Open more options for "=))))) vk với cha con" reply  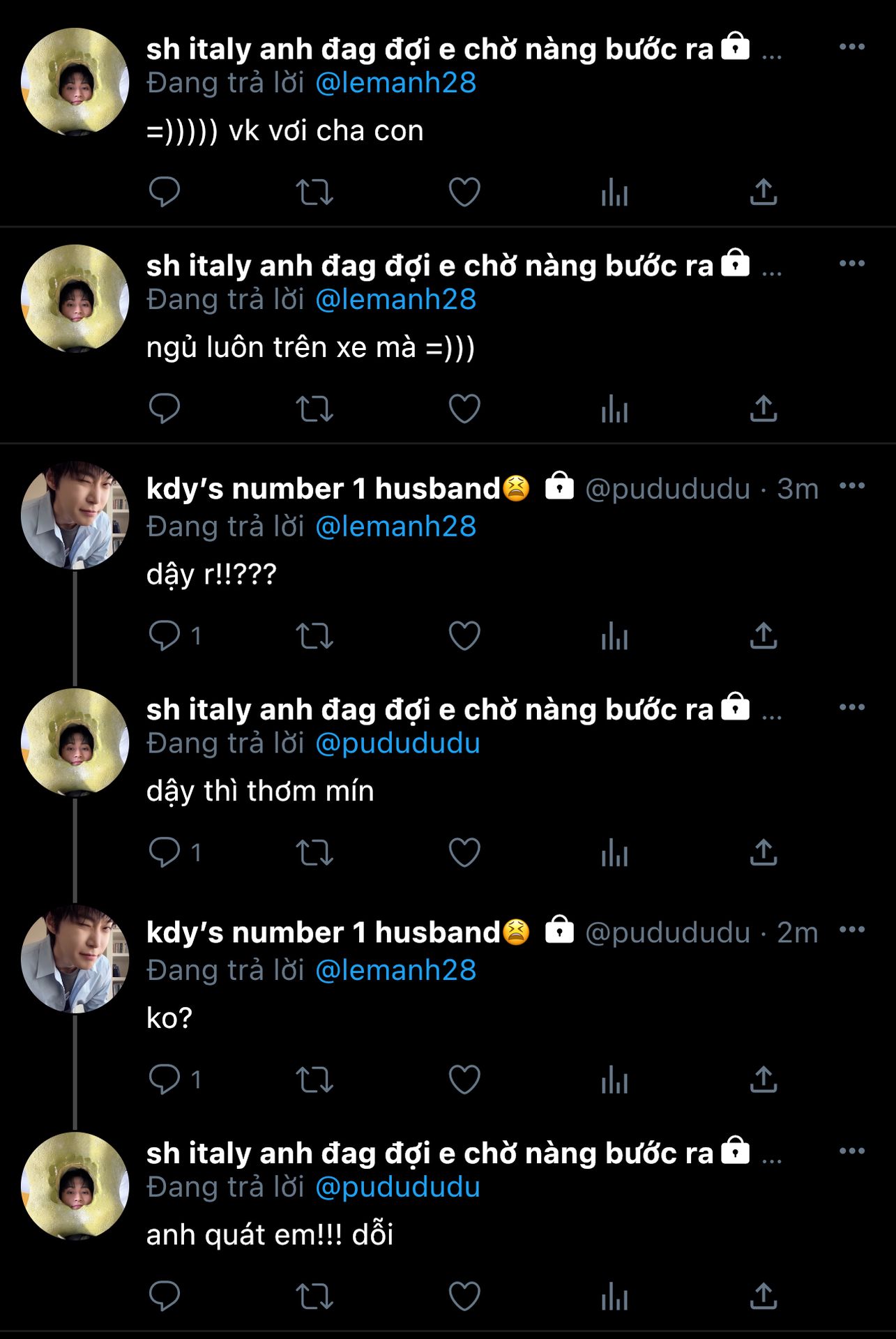click(x=852, y=47)
